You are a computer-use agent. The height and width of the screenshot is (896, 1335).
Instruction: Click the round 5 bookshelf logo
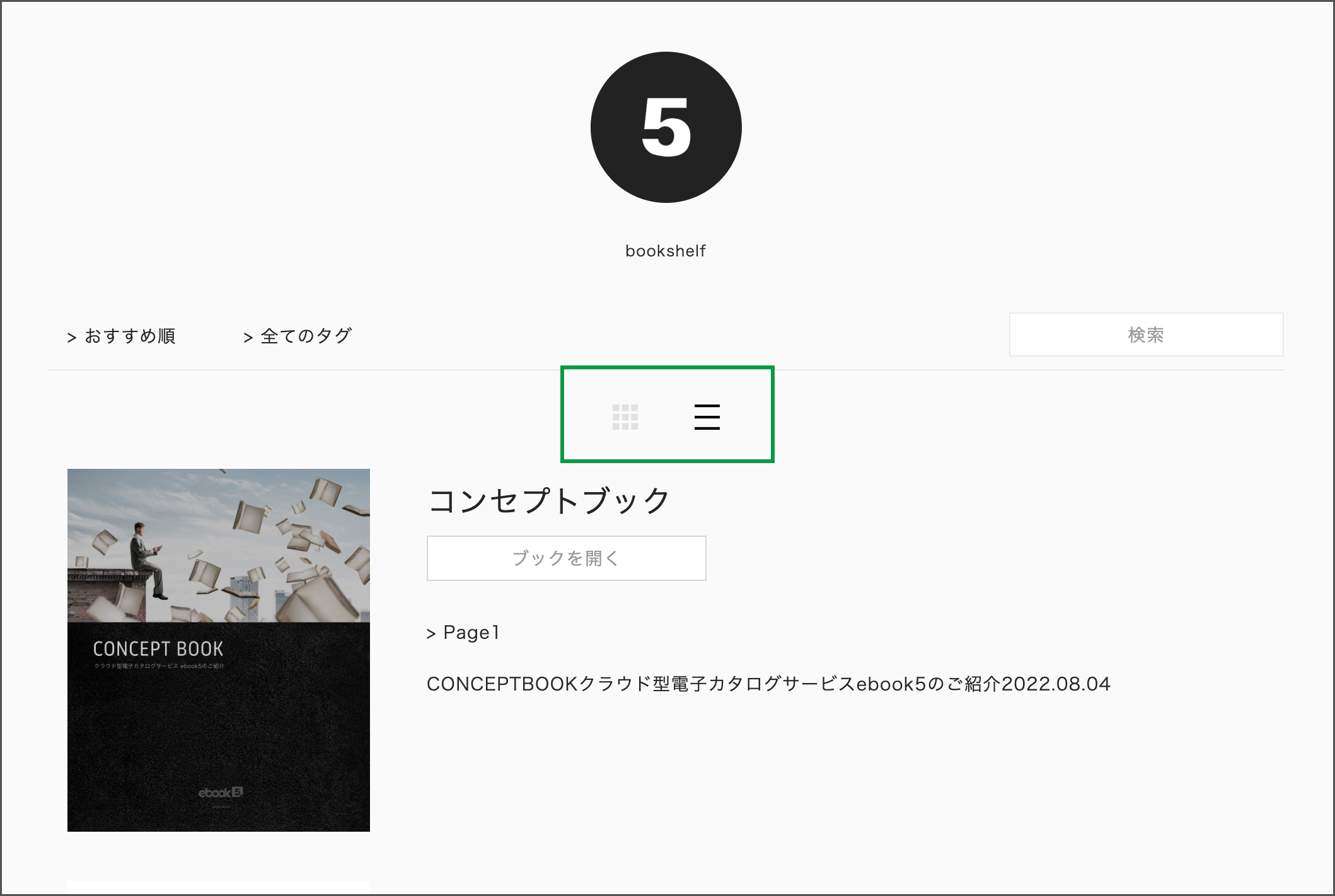pos(666,127)
